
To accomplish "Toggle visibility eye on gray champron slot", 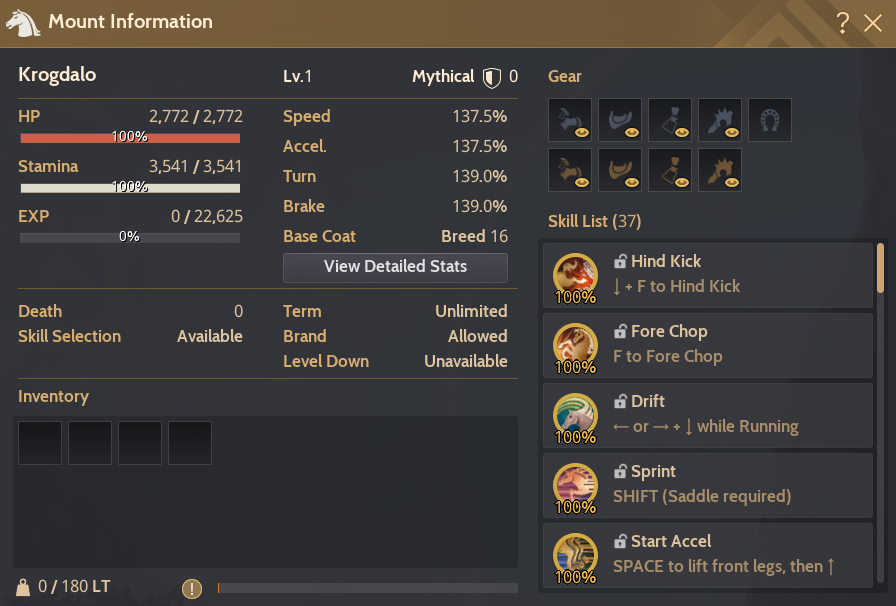I will 732,133.
